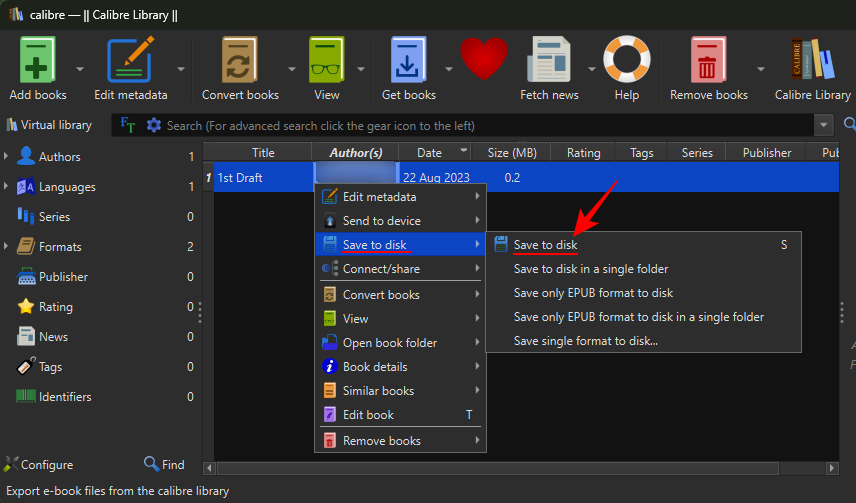The height and width of the screenshot is (503, 856).
Task: Open the Edit metadata dropdown arrow
Action: [x=181, y=69]
